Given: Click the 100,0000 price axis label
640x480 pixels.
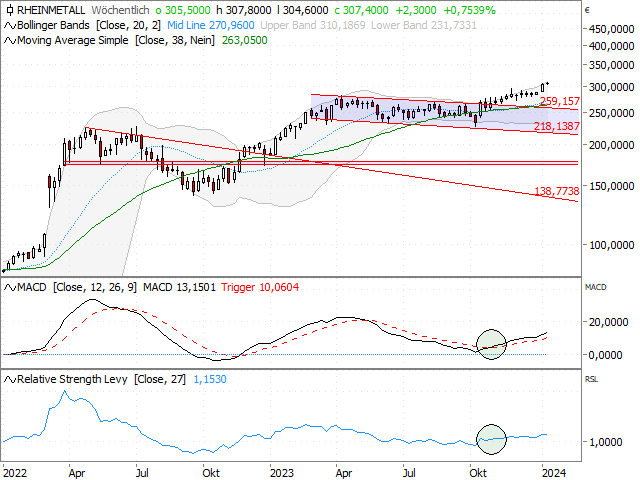Looking at the screenshot, I should (611, 245).
